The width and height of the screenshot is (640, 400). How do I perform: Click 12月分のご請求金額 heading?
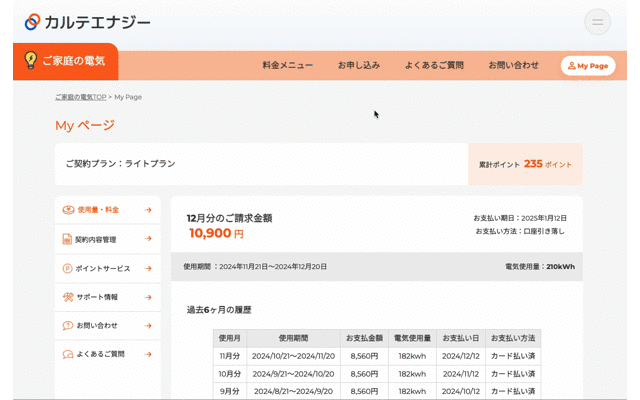[229, 218]
